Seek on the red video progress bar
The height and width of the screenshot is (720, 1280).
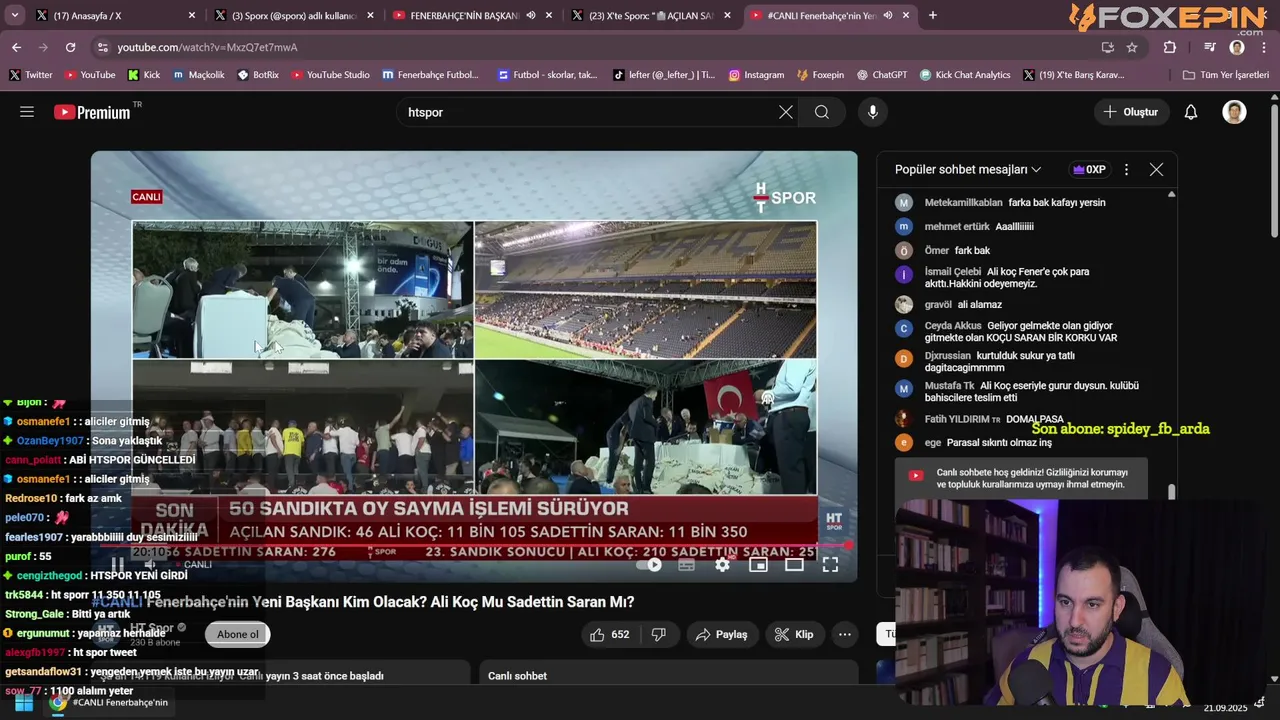coord(474,546)
